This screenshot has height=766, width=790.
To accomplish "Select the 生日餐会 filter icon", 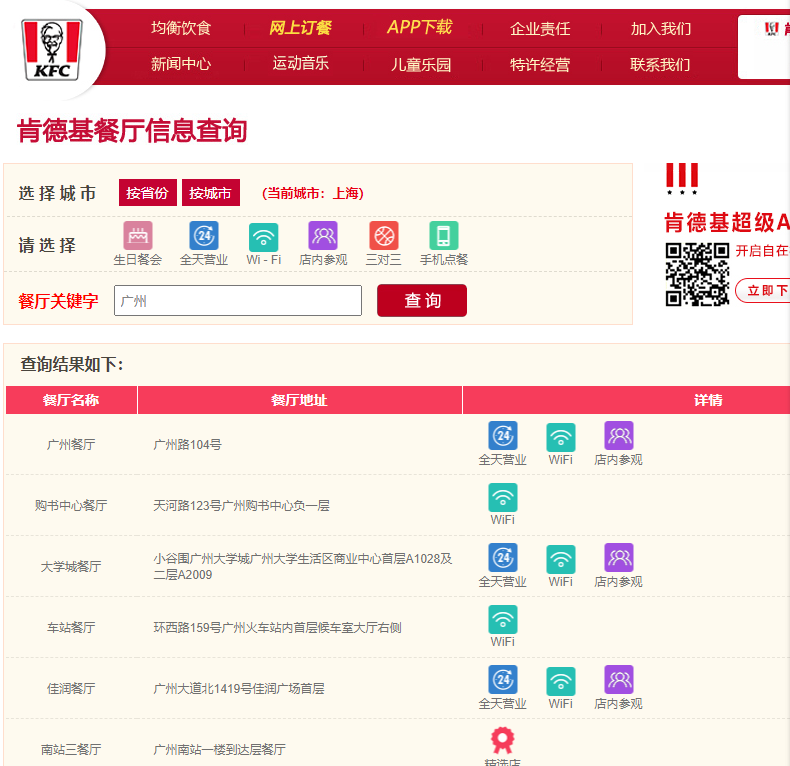I will tap(138, 235).
